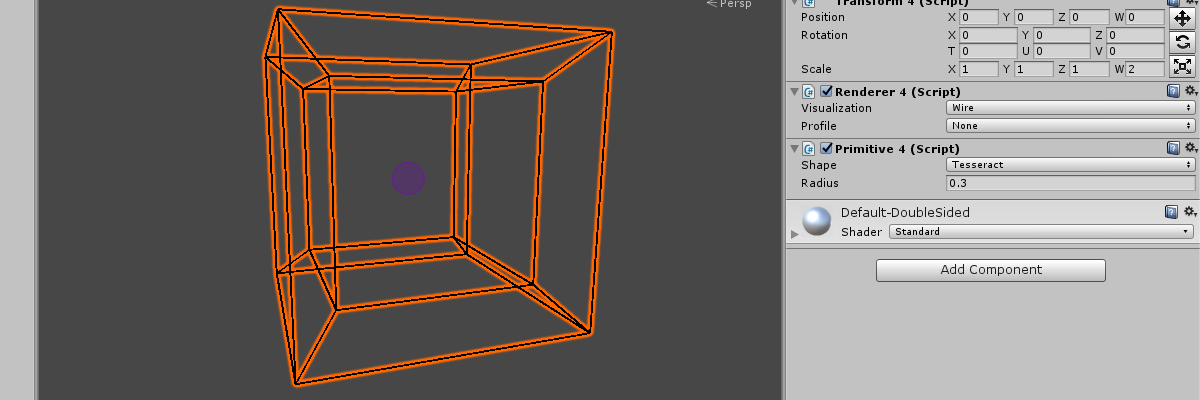This screenshot has width=1200, height=400.
Task: Open gear settings menu for Renderer 4
Action: 1190,91
